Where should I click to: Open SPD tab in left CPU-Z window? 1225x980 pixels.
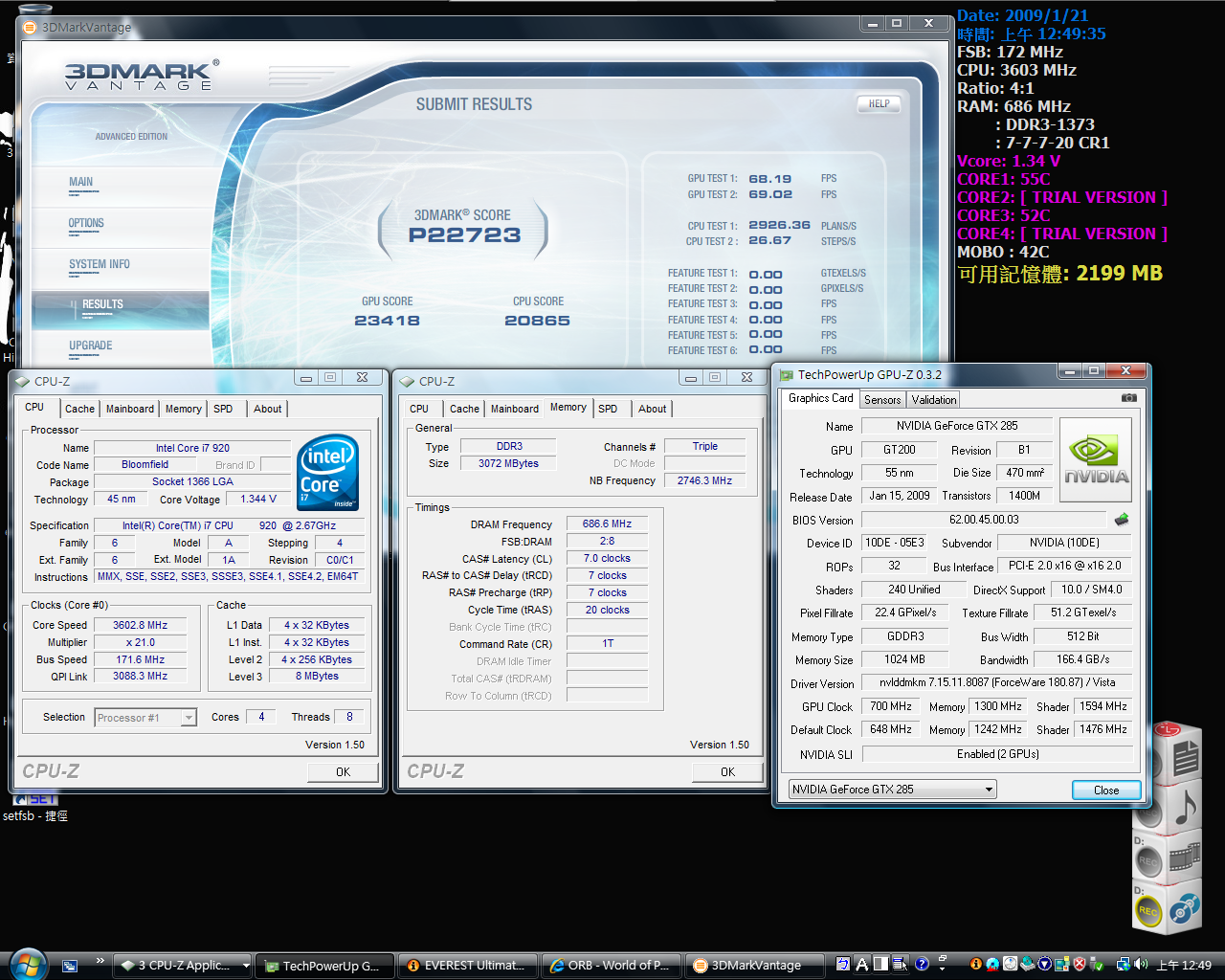(x=223, y=409)
